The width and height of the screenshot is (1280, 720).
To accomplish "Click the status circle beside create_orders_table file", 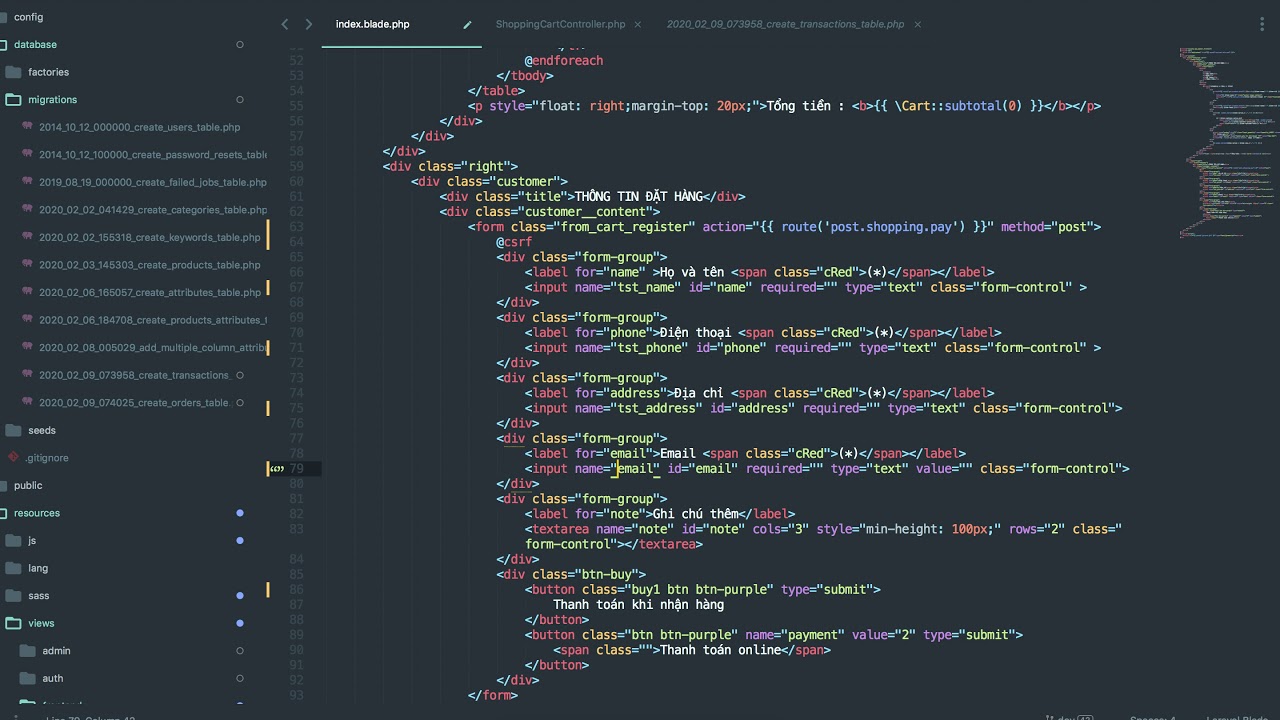I will tap(240, 402).
